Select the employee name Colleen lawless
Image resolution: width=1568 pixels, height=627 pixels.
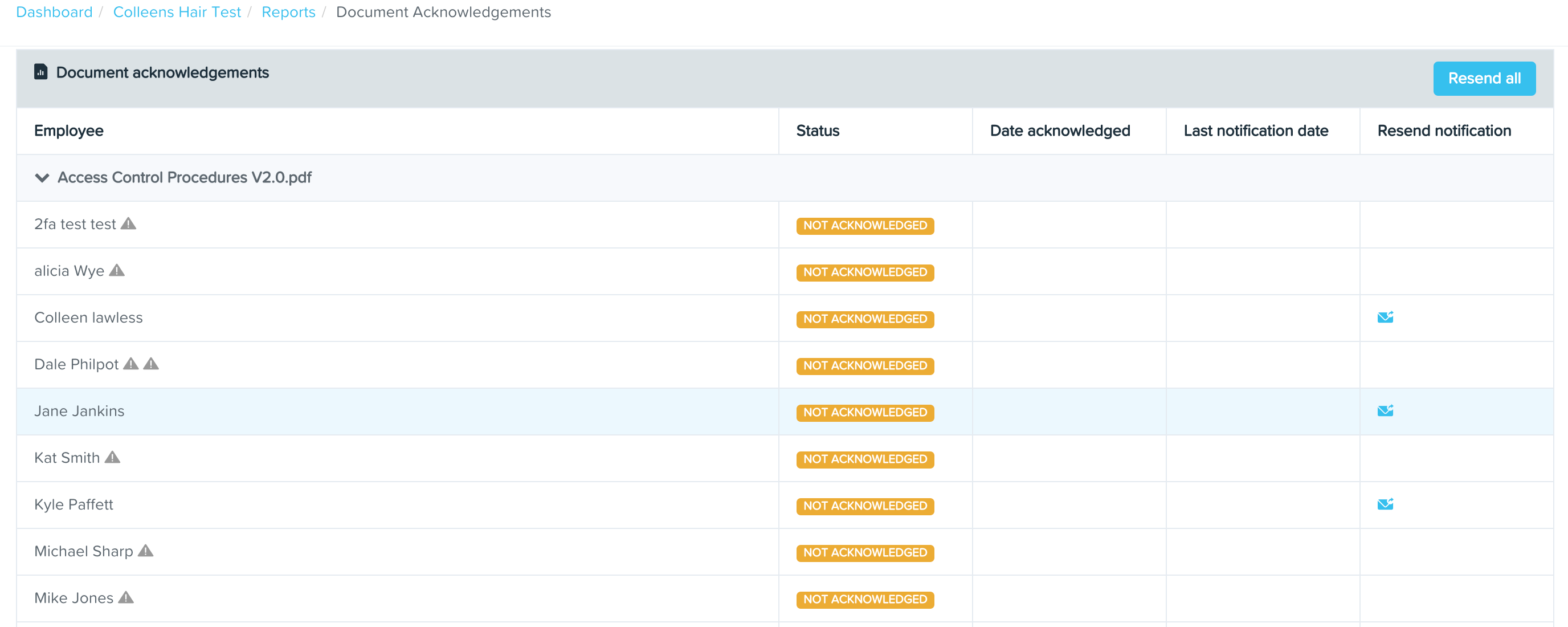[x=88, y=317]
